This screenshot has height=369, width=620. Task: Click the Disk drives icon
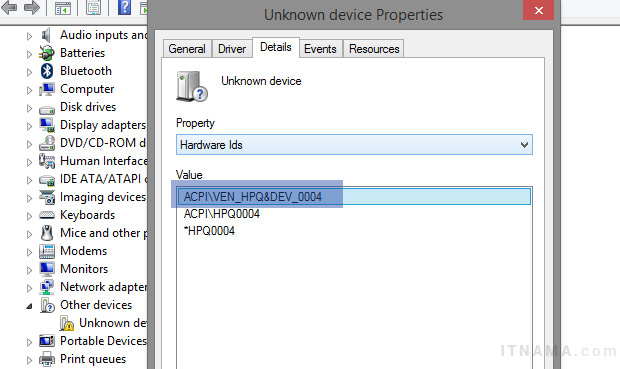[x=47, y=109]
